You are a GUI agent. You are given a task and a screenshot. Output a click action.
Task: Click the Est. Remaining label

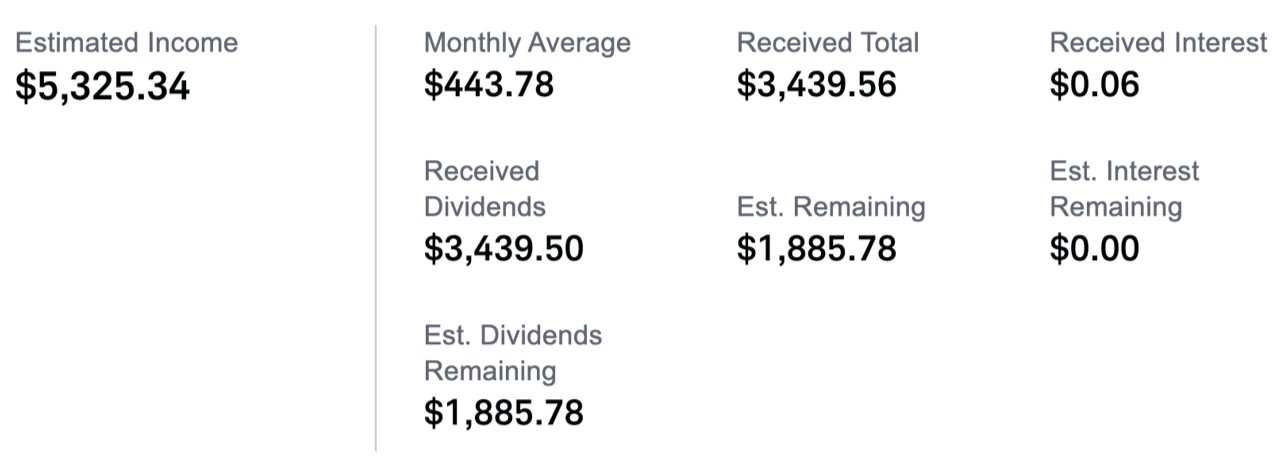[x=831, y=207]
